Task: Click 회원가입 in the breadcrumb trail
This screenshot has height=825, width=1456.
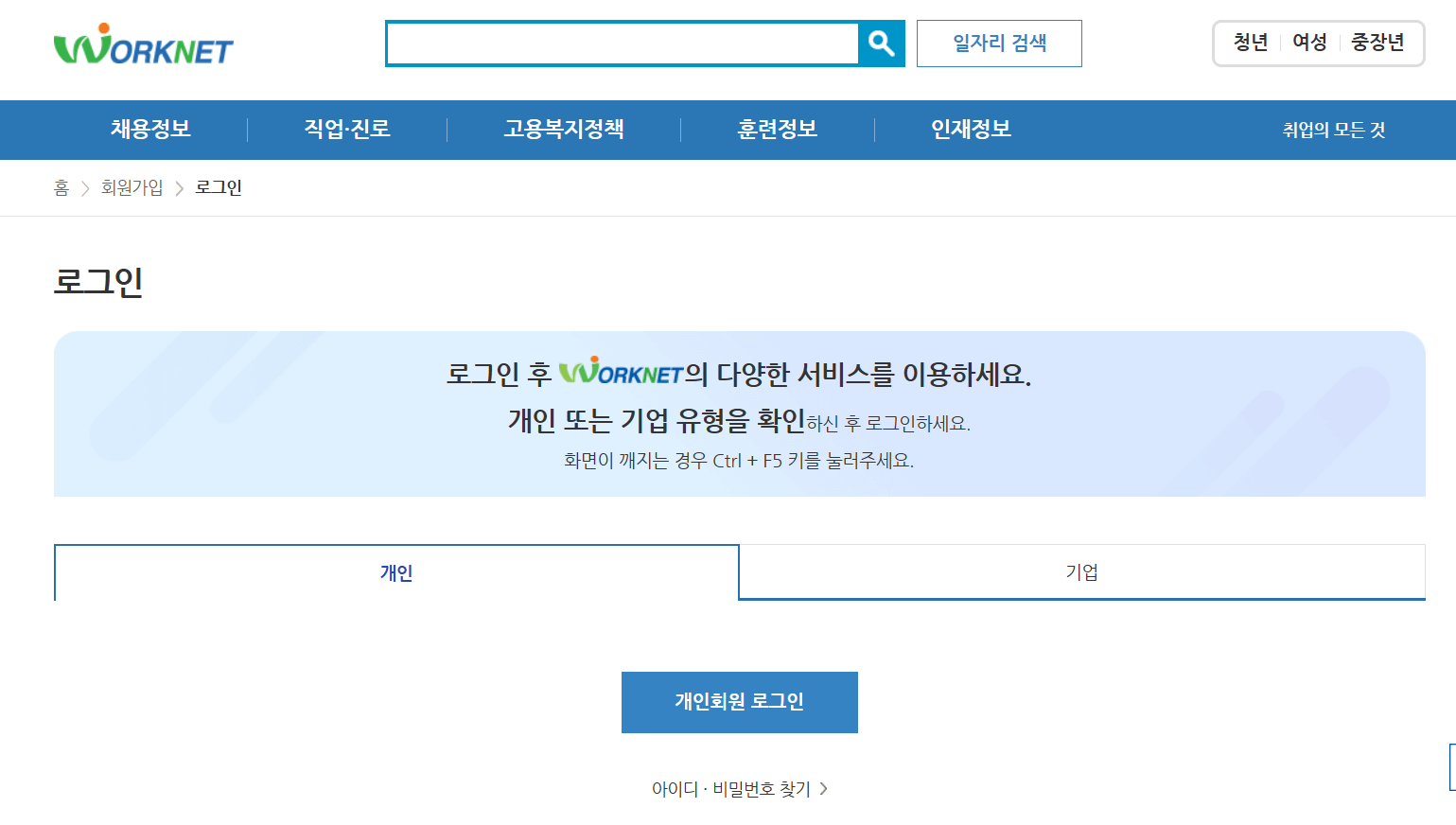Action: tap(132, 187)
